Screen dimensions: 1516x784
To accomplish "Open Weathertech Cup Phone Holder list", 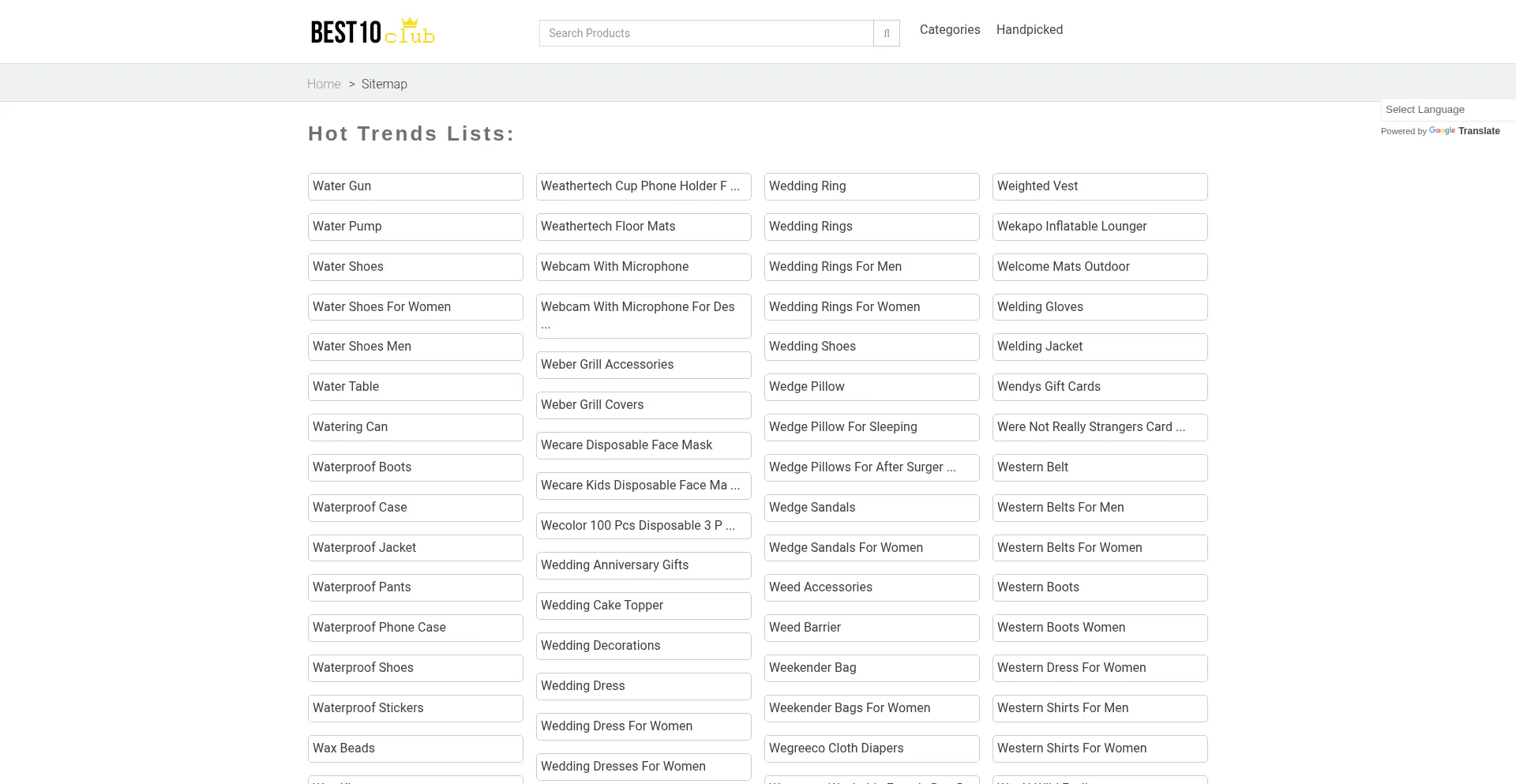I will coord(644,187).
